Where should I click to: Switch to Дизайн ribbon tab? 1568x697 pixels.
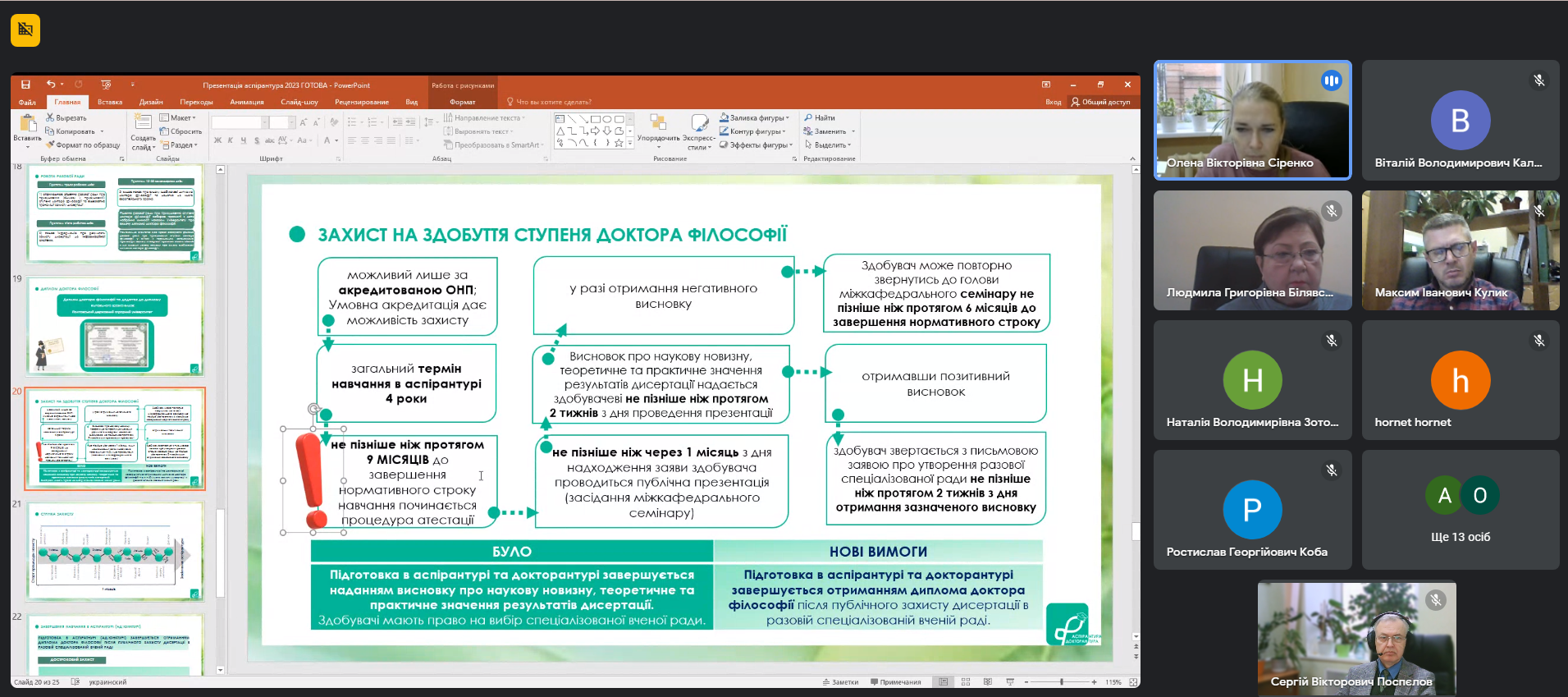[x=151, y=102]
